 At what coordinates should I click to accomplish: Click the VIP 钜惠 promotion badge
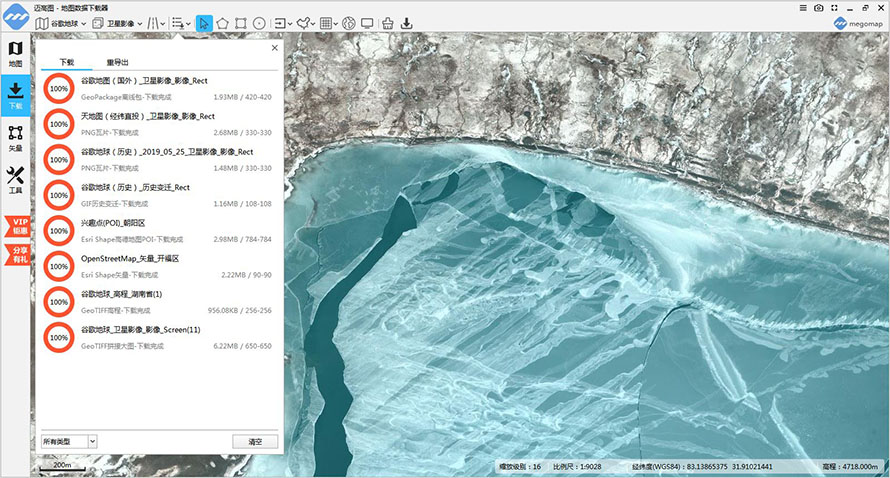coord(17,224)
